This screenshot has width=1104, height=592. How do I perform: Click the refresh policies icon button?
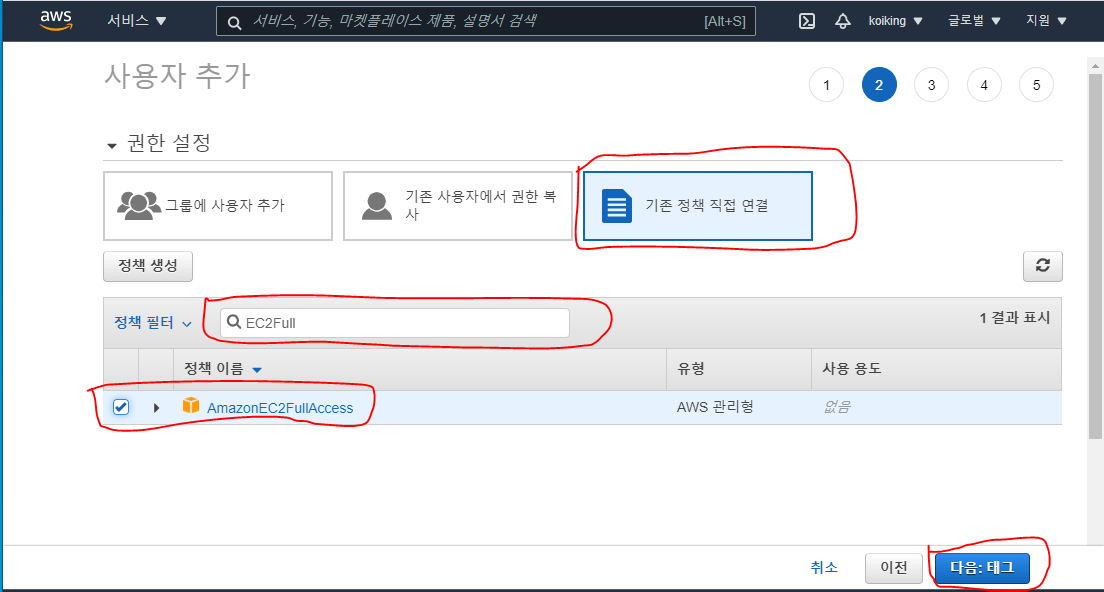coord(1043,266)
